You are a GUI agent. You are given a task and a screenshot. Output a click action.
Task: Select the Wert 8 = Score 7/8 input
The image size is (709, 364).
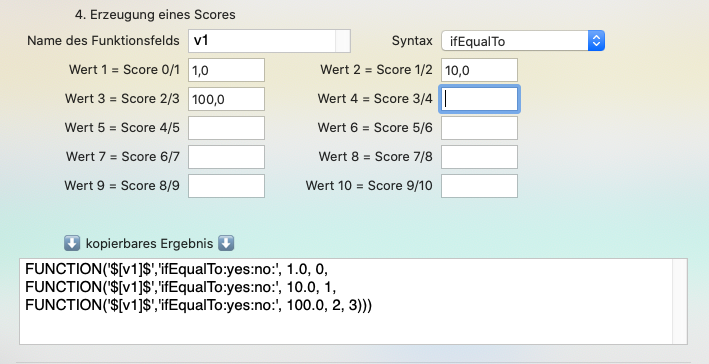(479, 157)
